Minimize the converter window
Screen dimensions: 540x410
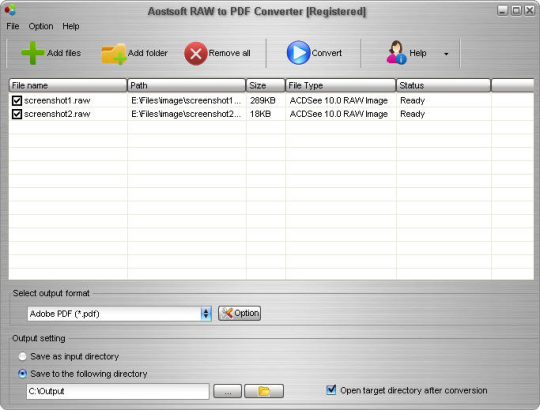point(502,11)
